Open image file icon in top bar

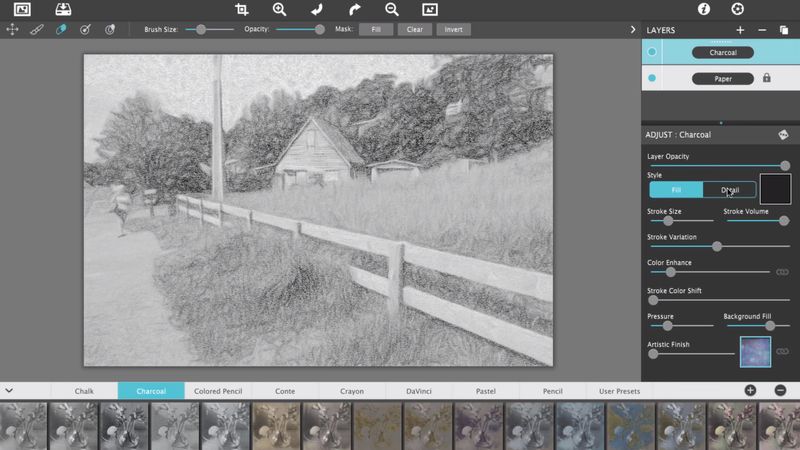[x=22, y=9]
